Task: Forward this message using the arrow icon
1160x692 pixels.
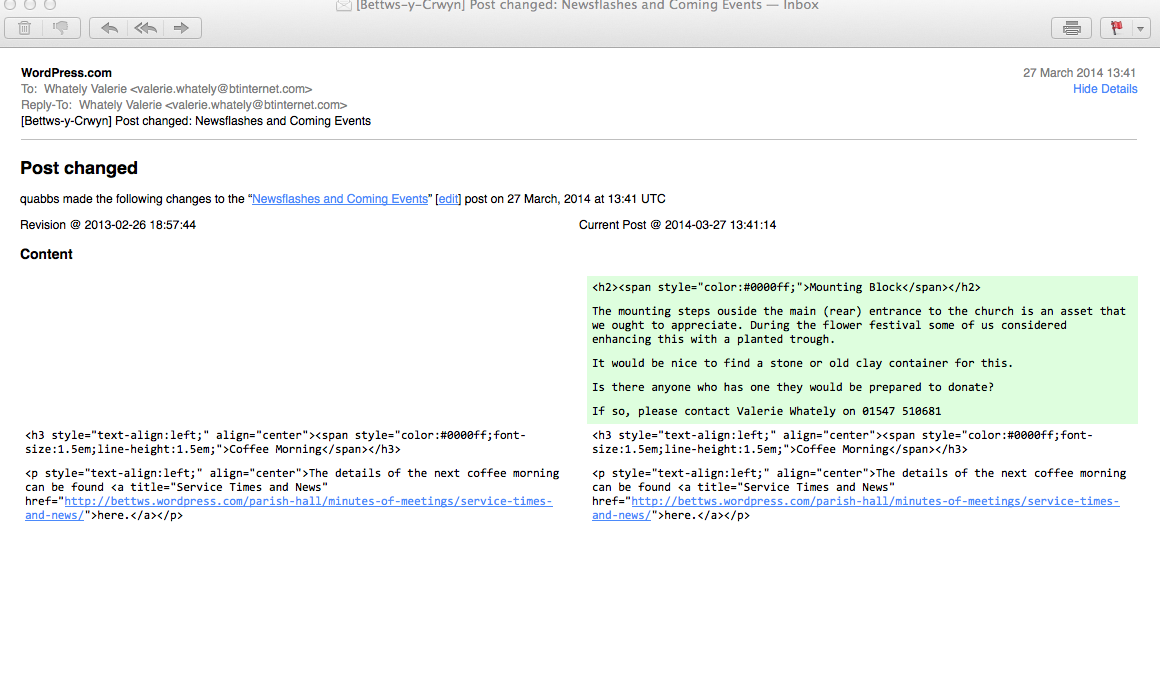Action: click(182, 28)
